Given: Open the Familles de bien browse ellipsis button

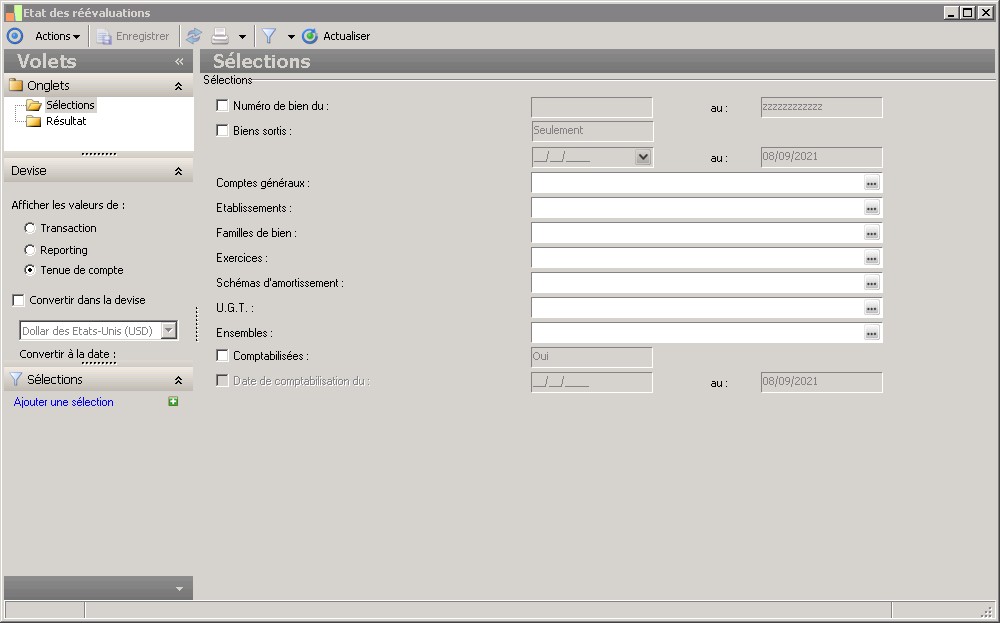Looking at the screenshot, I should pos(872,233).
